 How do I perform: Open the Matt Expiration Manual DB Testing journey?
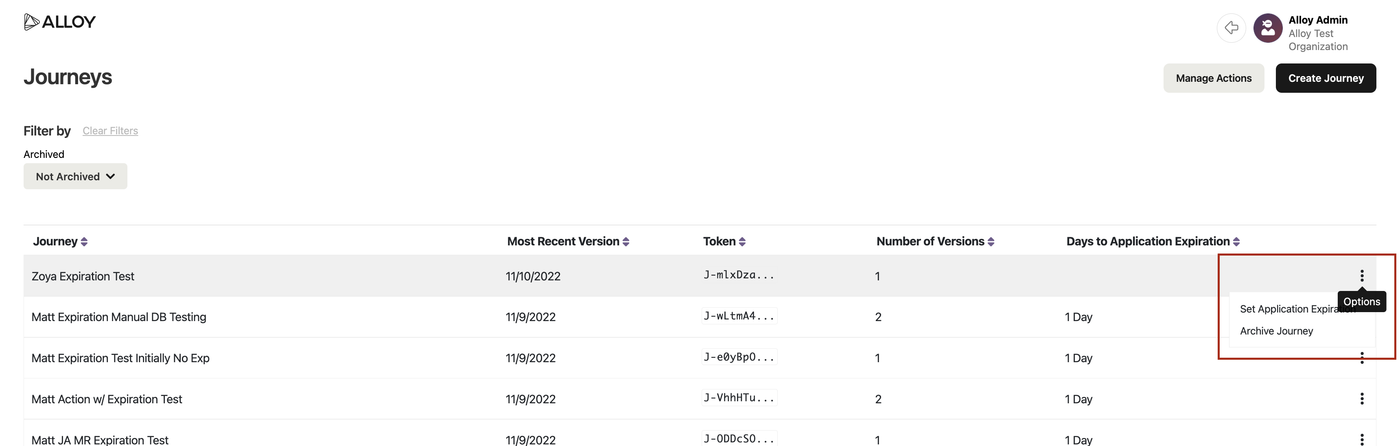point(119,317)
